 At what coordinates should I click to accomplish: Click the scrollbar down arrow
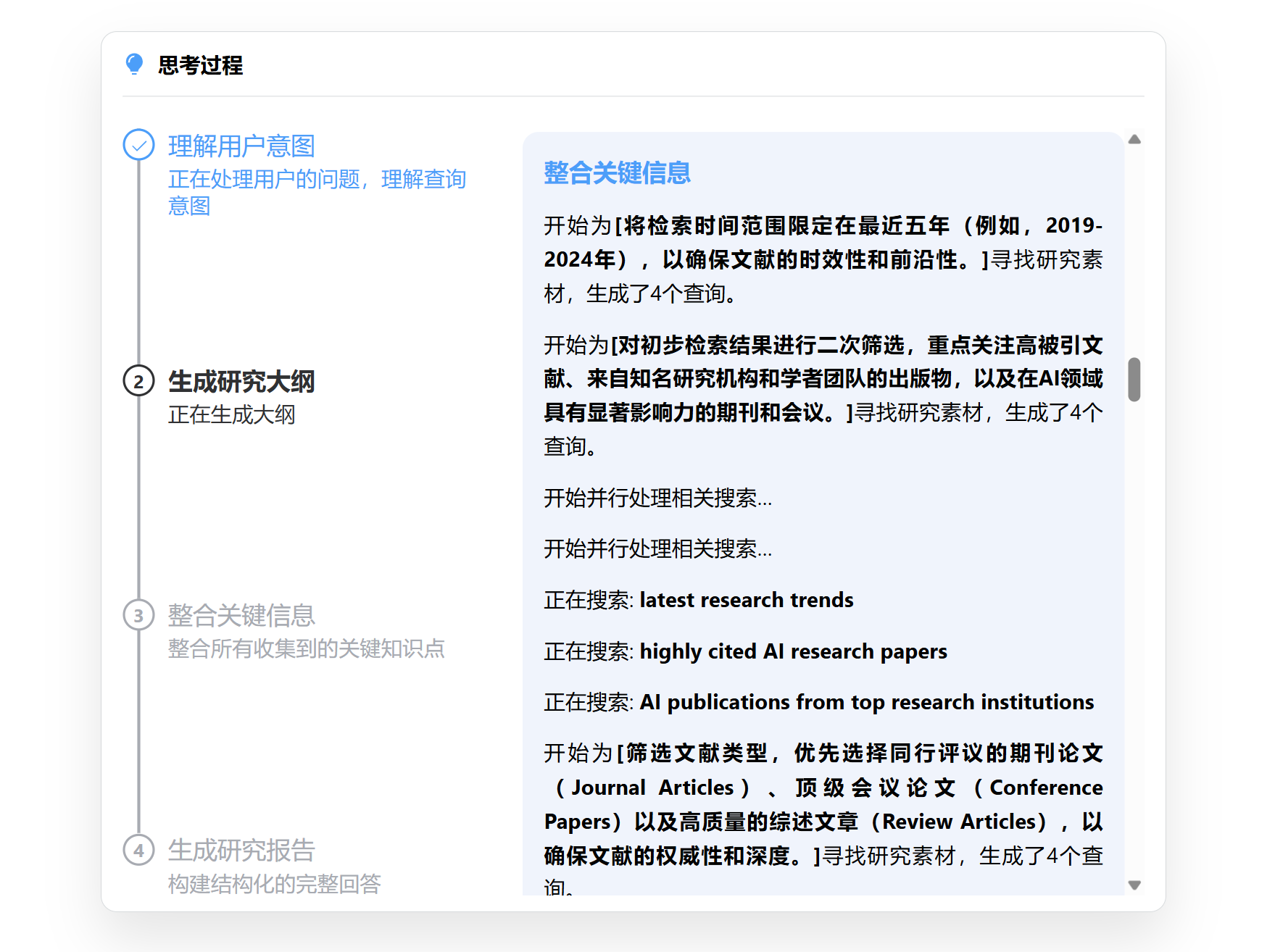(x=1134, y=885)
